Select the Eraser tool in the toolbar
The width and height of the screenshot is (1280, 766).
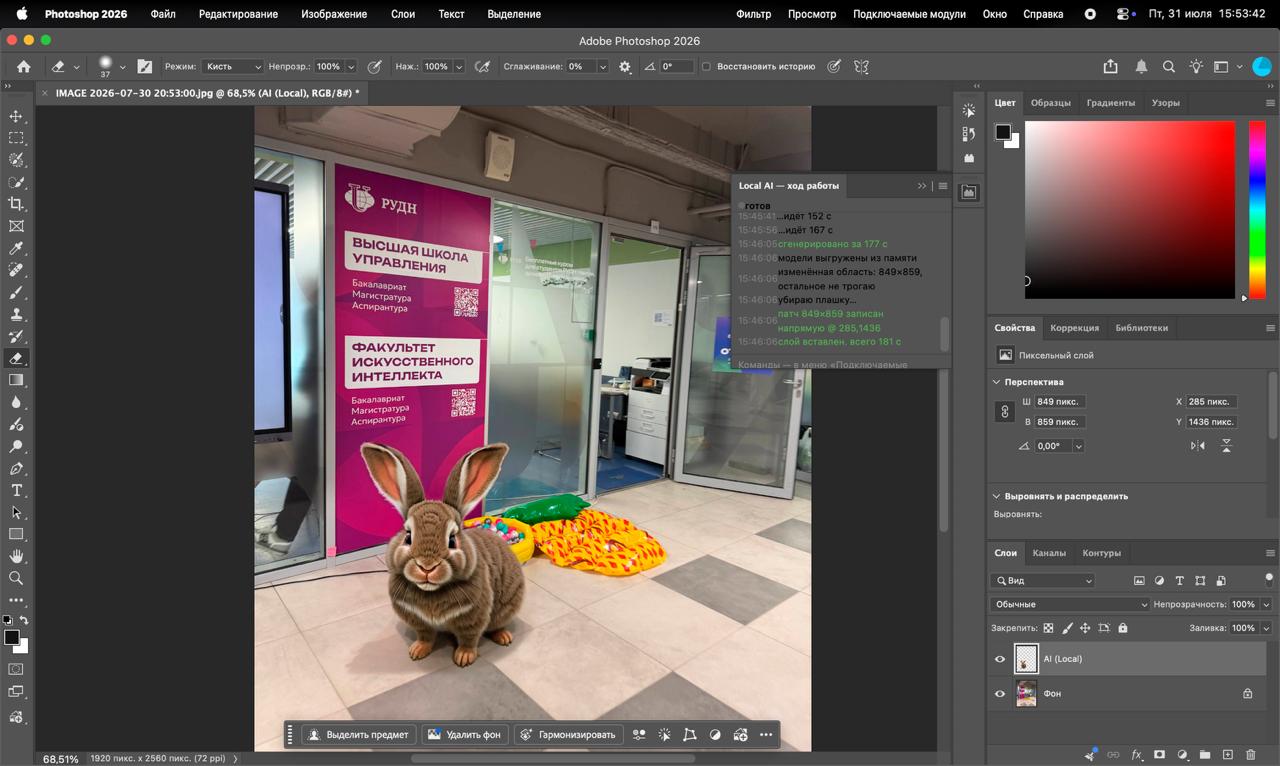(x=16, y=358)
